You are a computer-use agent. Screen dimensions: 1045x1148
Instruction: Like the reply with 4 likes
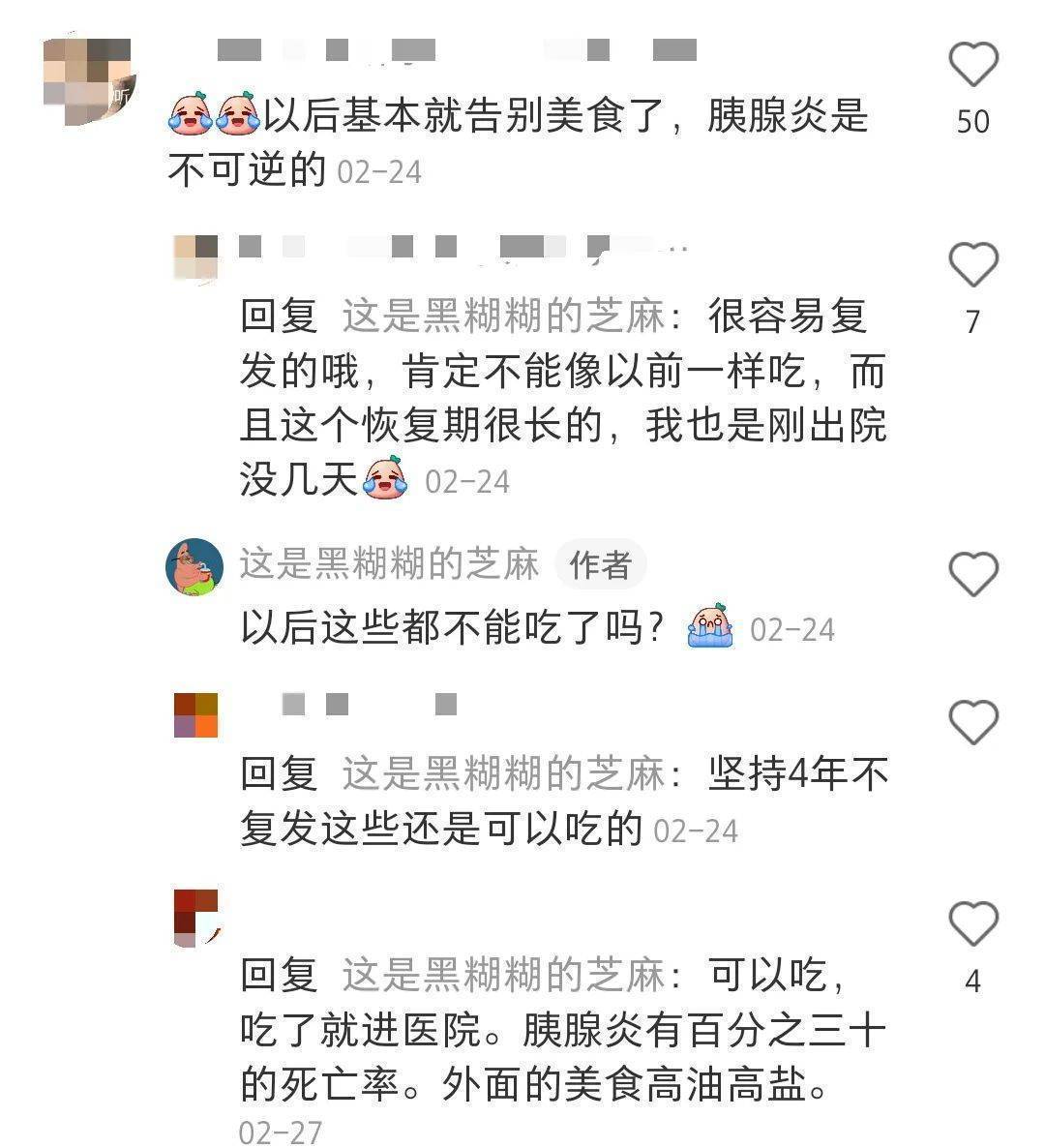(973, 922)
